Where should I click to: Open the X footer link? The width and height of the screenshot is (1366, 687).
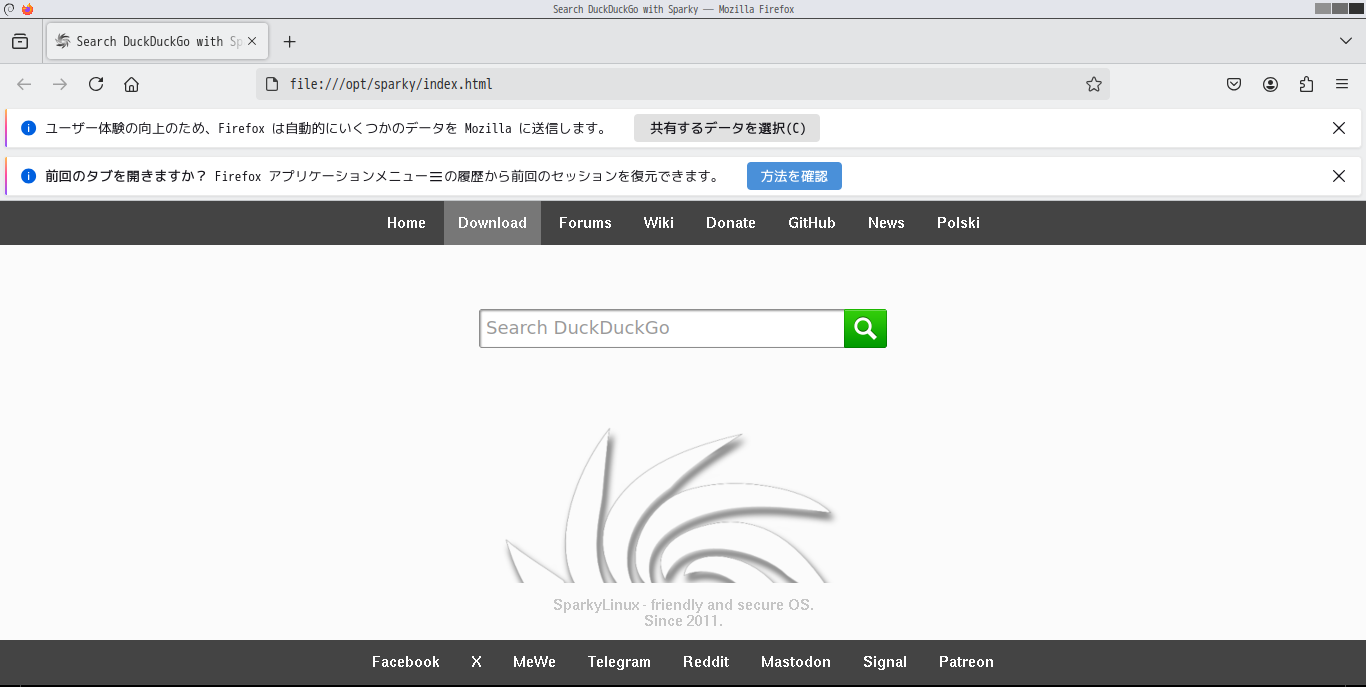[477, 662]
